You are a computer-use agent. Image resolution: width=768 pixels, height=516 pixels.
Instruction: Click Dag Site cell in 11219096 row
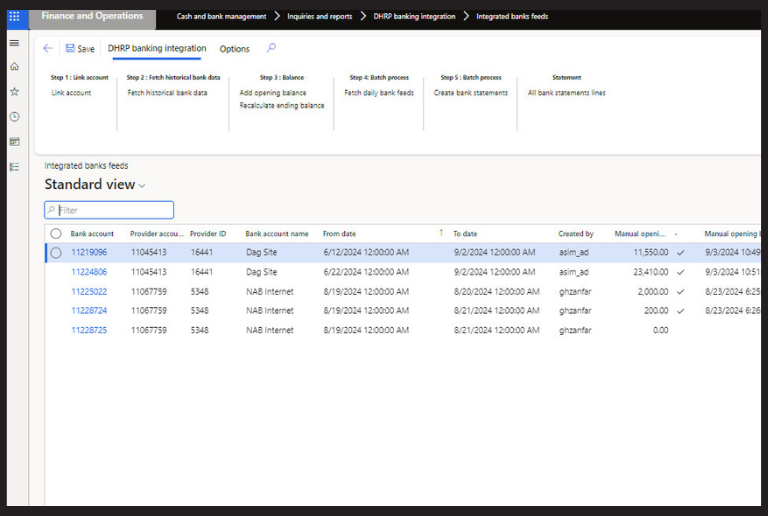tap(262, 252)
